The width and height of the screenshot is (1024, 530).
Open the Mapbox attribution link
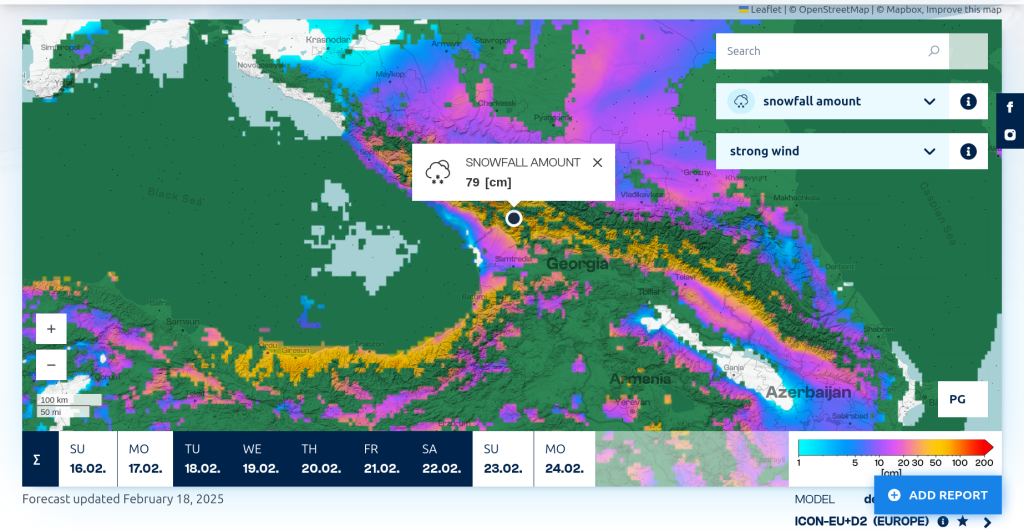coord(903,9)
